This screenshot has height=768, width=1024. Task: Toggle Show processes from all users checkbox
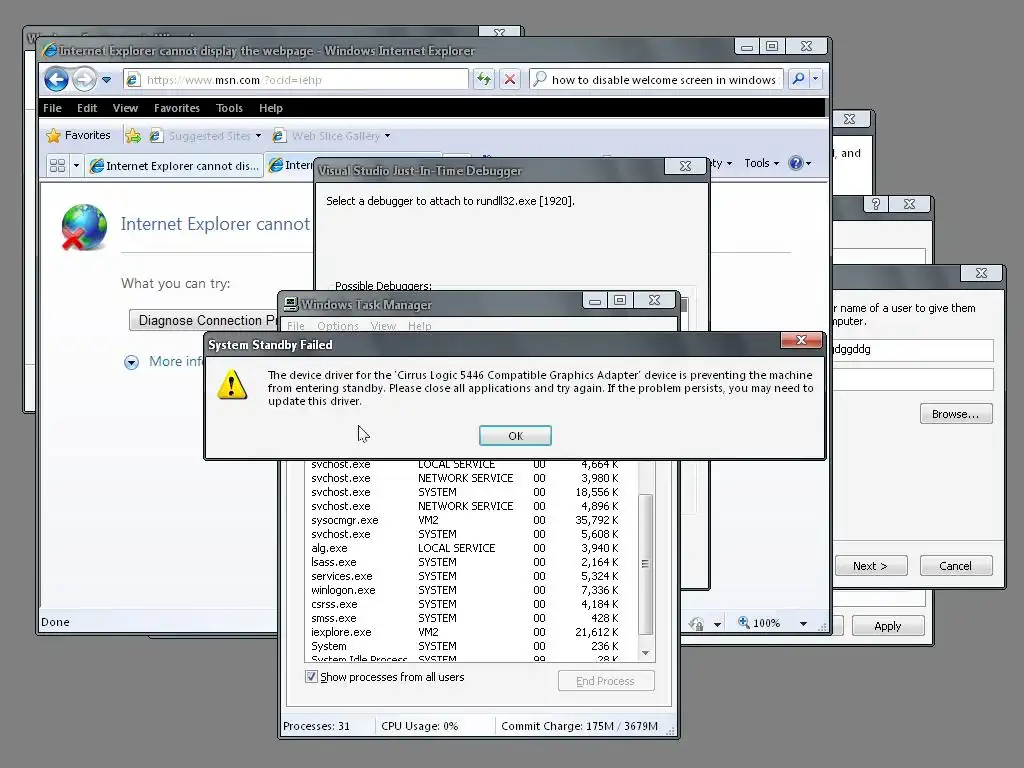point(312,677)
